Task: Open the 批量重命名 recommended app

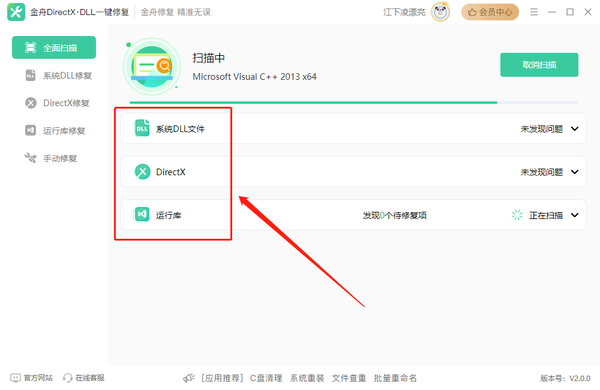Action: coord(395,378)
